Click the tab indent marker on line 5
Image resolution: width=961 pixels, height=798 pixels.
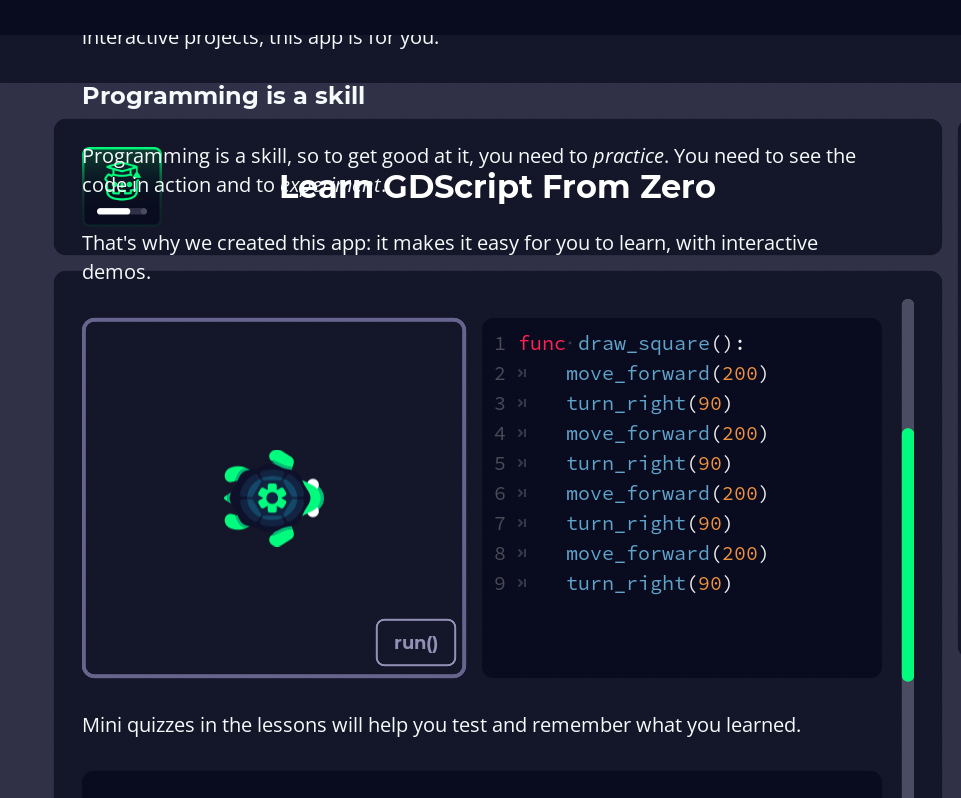point(522,463)
